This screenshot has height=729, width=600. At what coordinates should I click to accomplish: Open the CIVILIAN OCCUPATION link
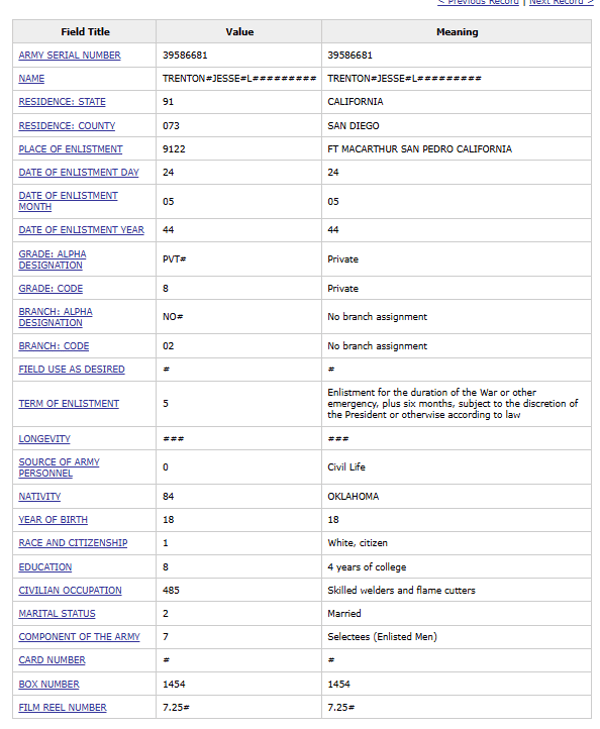[x=70, y=590]
